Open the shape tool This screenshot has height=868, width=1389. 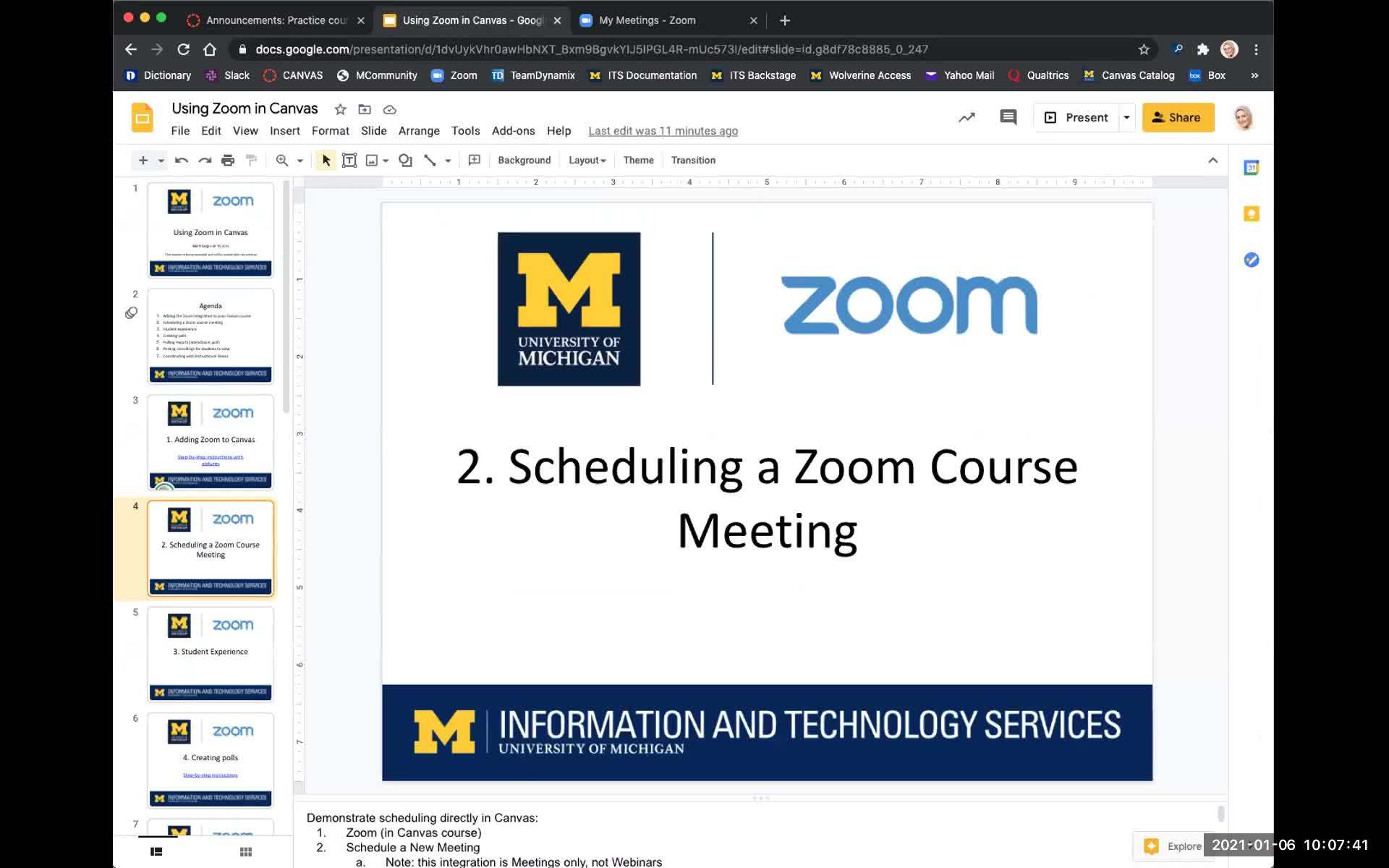406,161
